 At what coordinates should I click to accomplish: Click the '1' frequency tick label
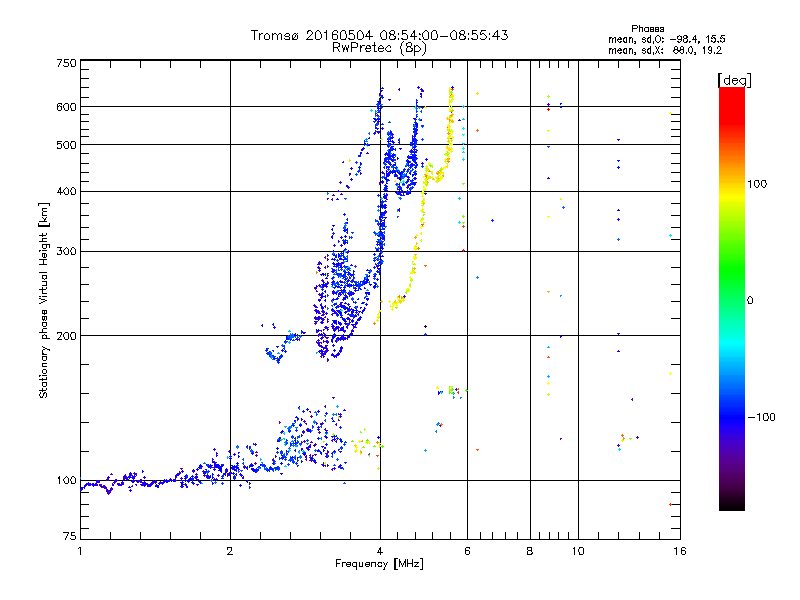80,551
